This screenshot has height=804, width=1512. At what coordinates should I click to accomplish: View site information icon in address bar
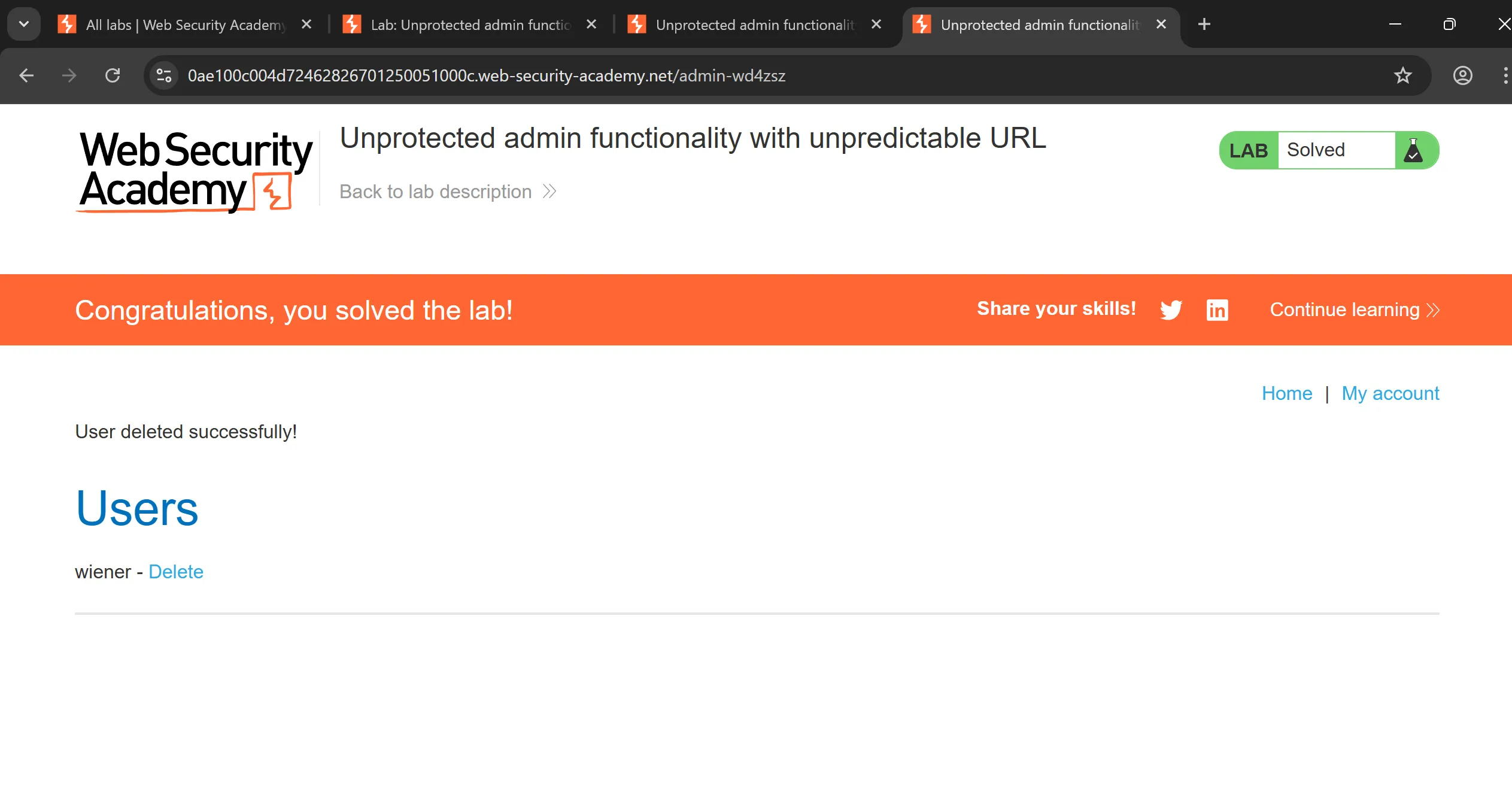pyautogui.click(x=163, y=75)
